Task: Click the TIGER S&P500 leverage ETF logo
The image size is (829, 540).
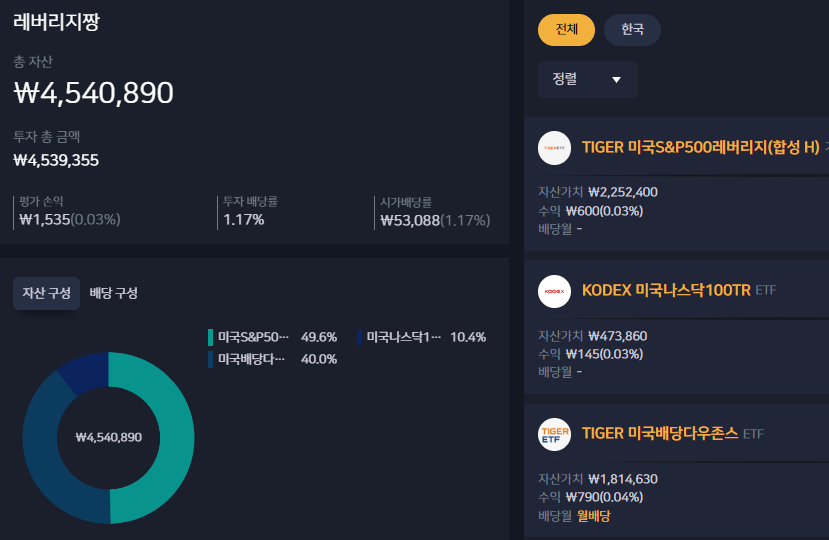Action: (554, 148)
